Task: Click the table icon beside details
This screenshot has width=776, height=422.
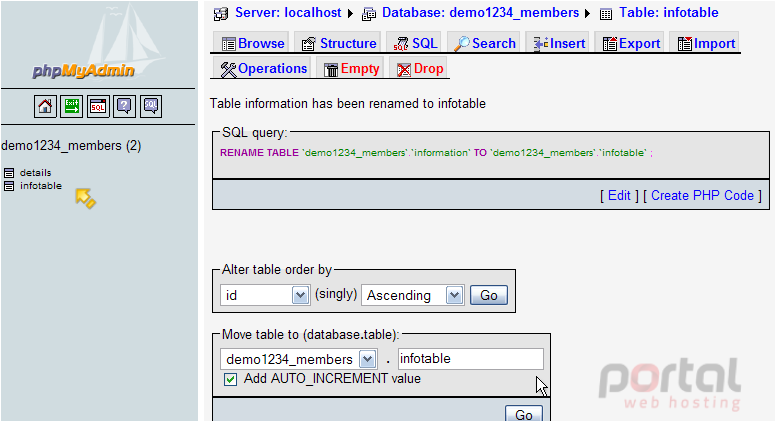Action: (9, 173)
